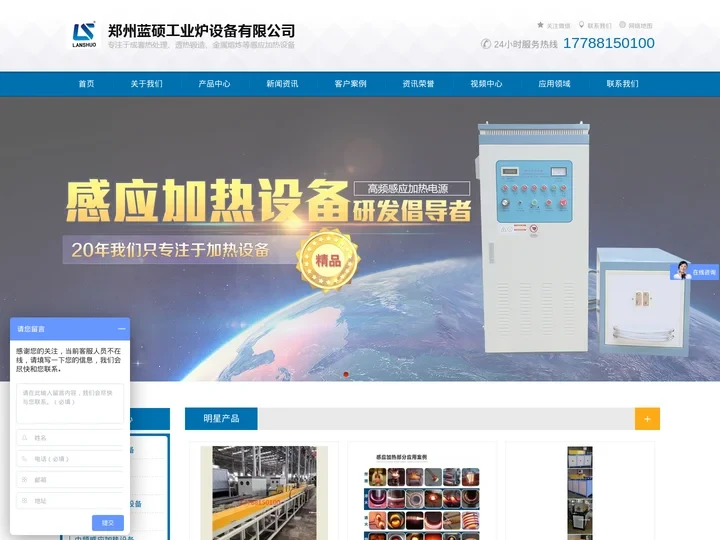Submit the message form with 提交
The height and width of the screenshot is (540, 720).
point(108,523)
